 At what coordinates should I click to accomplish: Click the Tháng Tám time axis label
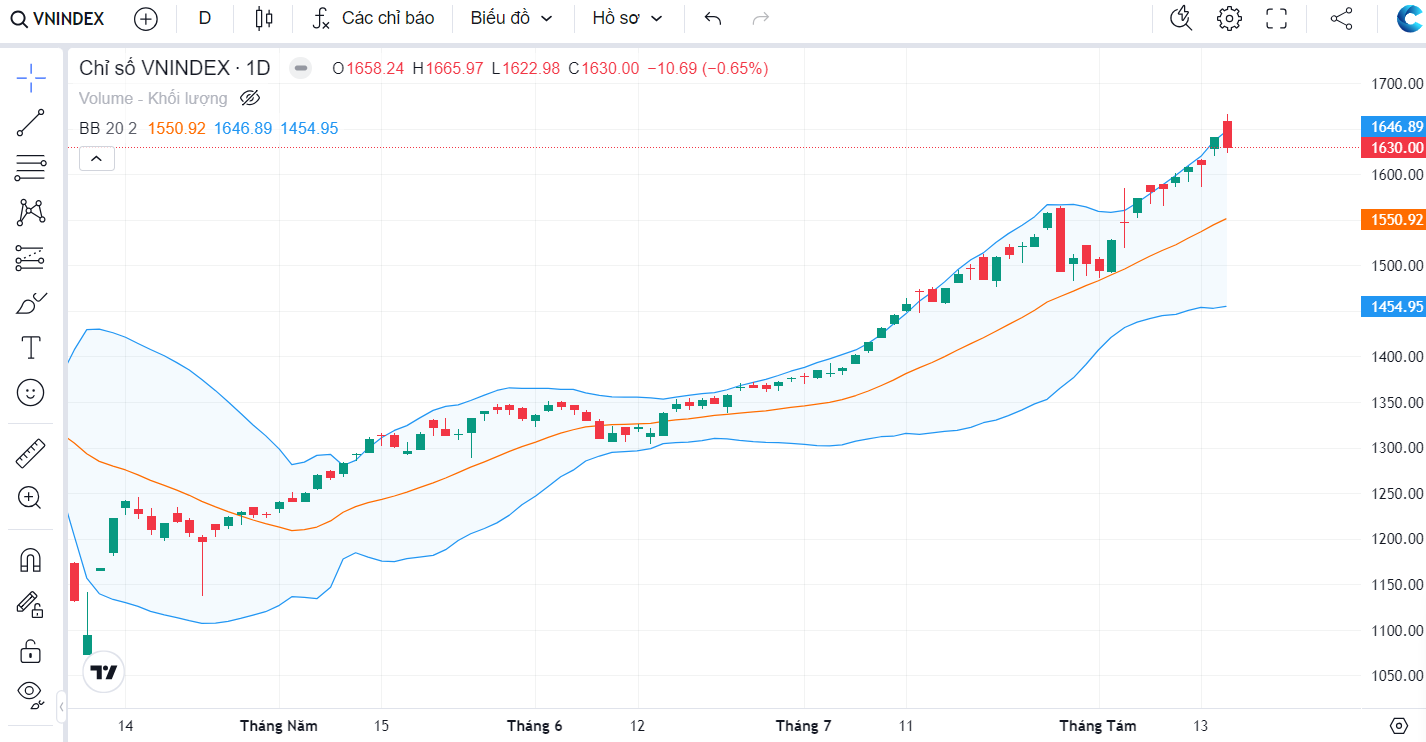[1098, 726]
